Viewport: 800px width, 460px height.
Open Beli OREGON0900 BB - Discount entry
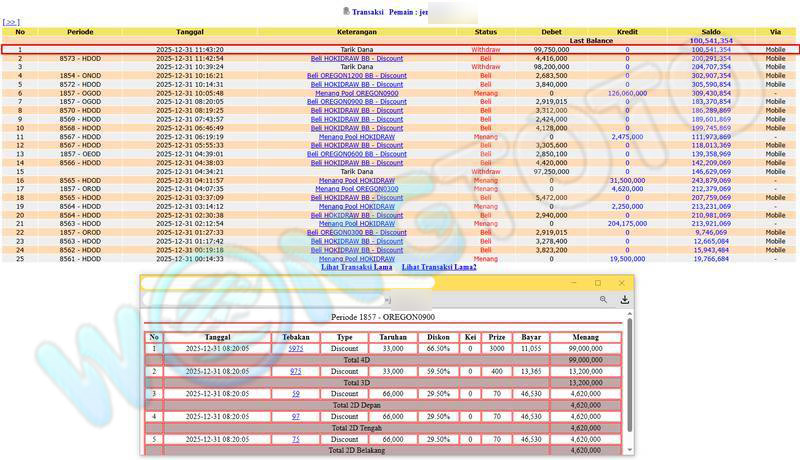[x=357, y=101]
